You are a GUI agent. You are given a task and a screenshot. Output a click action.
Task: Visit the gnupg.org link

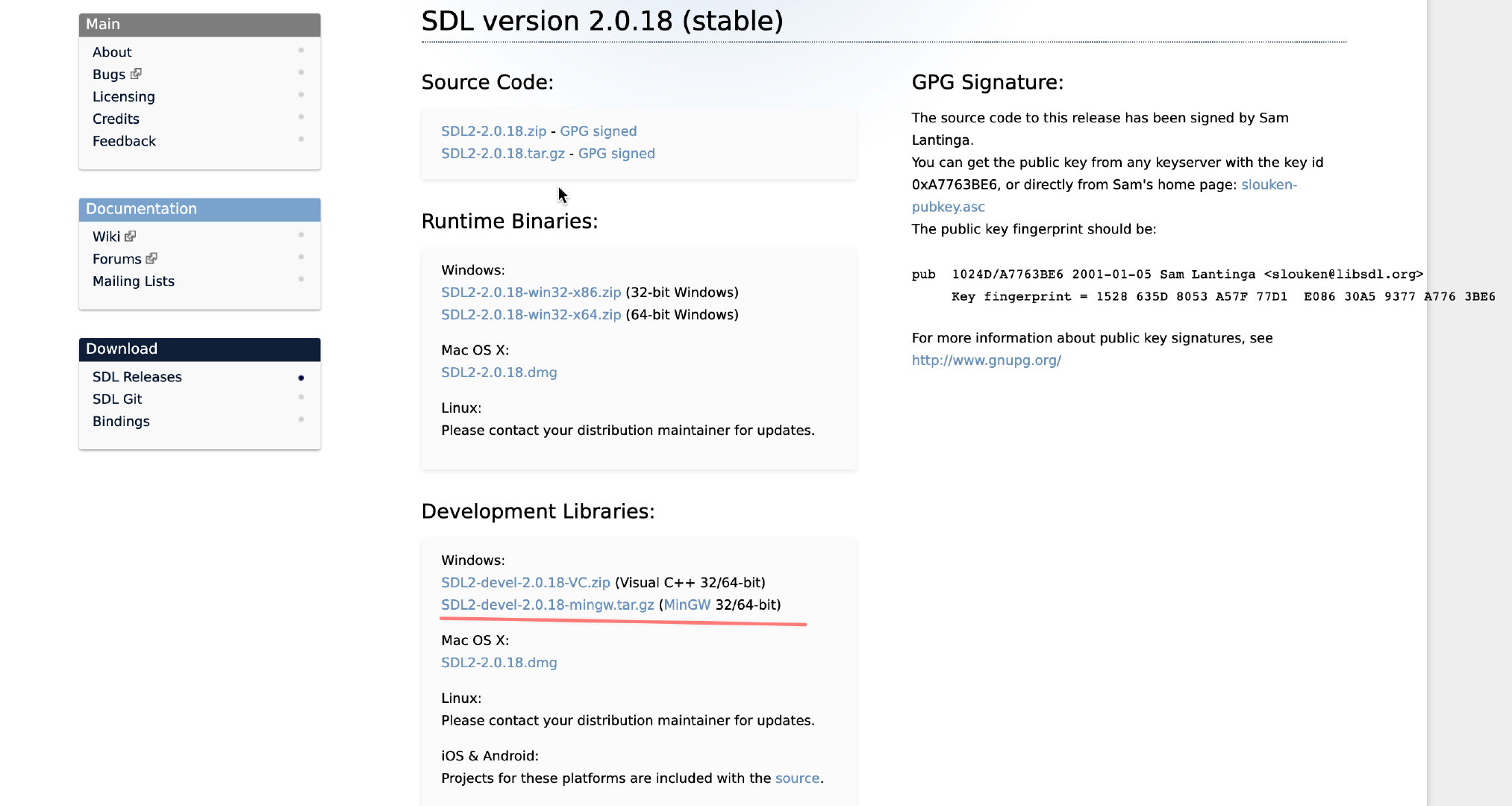(986, 360)
